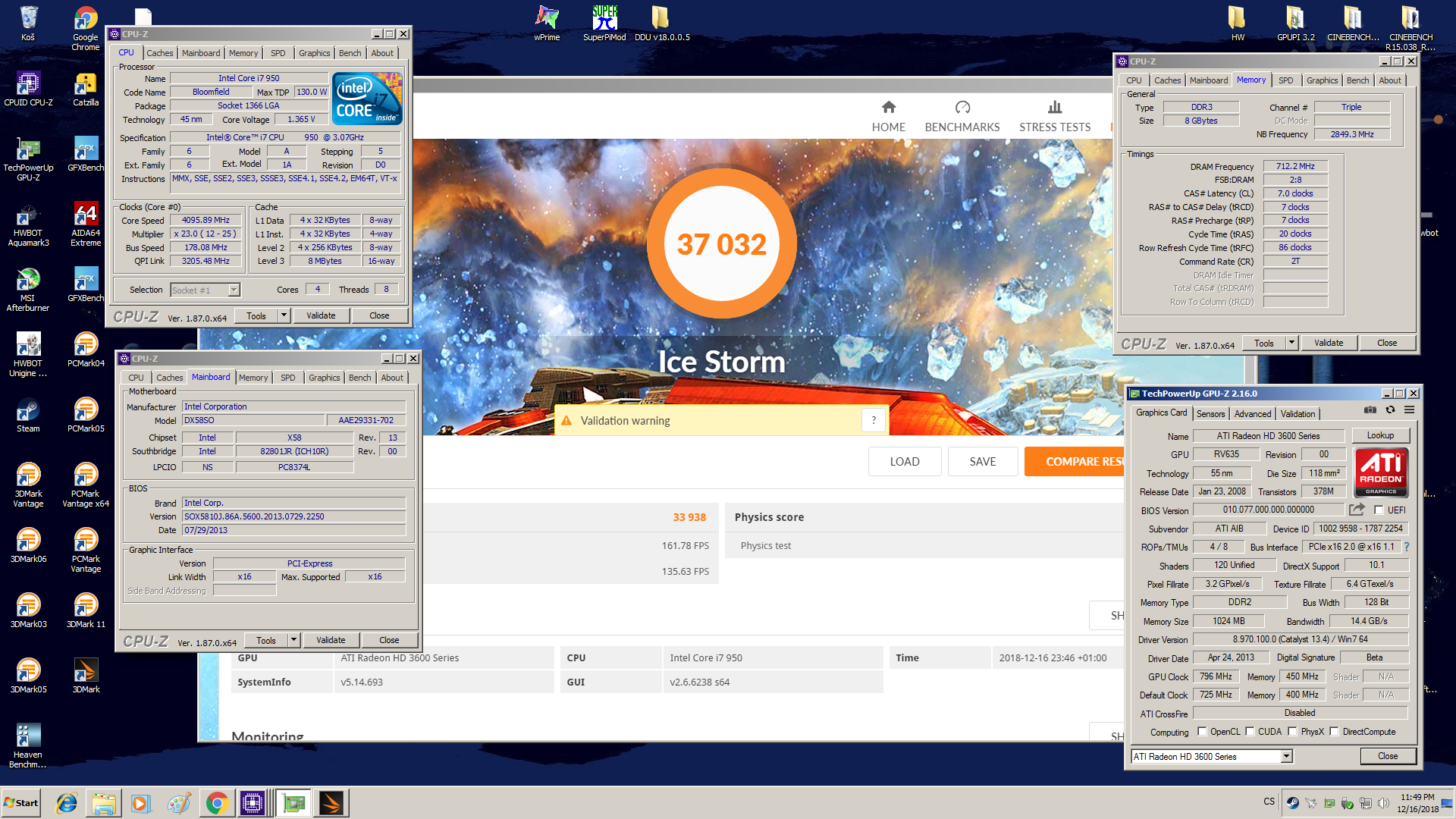Open the About tab in Memory CPU-Z window

(1390, 80)
